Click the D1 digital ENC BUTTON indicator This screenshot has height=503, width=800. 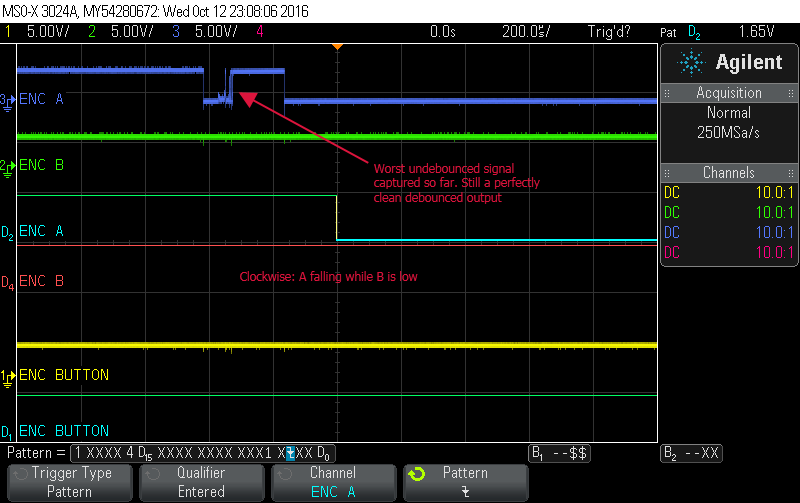7,432
